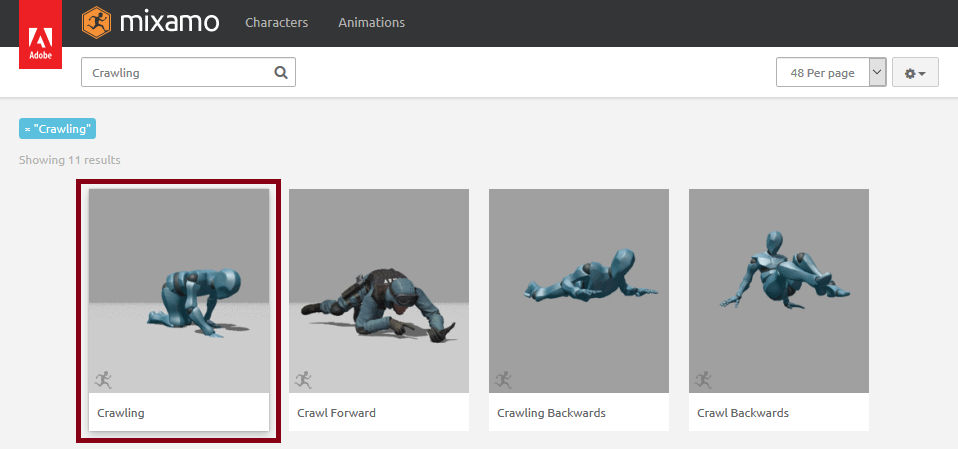Click the Crawl Forward card title
The height and width of the screenshot is (449, 958).
(x=337, y=413)
